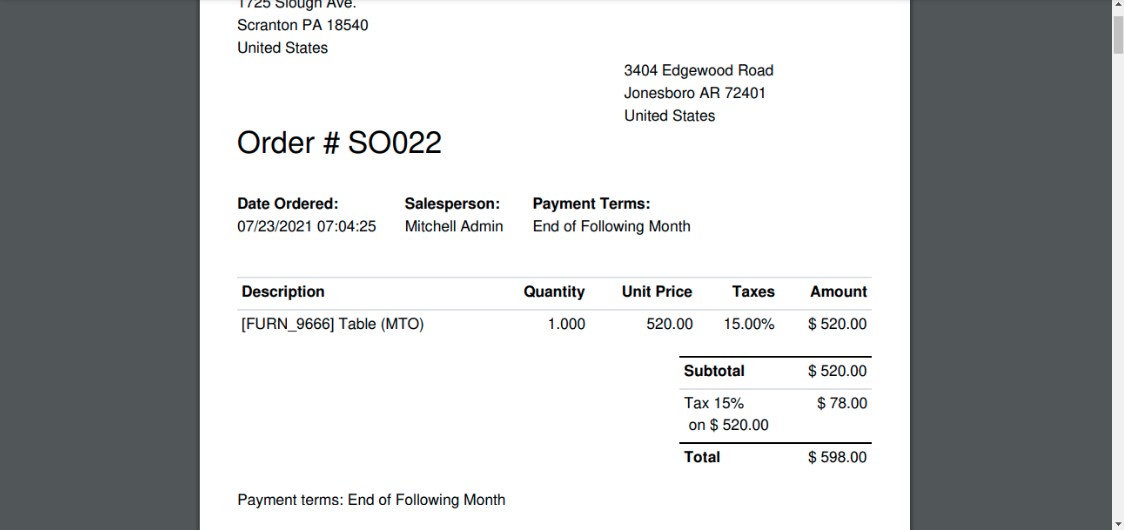
Task: Click the 15.00% tax value
Action: tap(749, 324)
